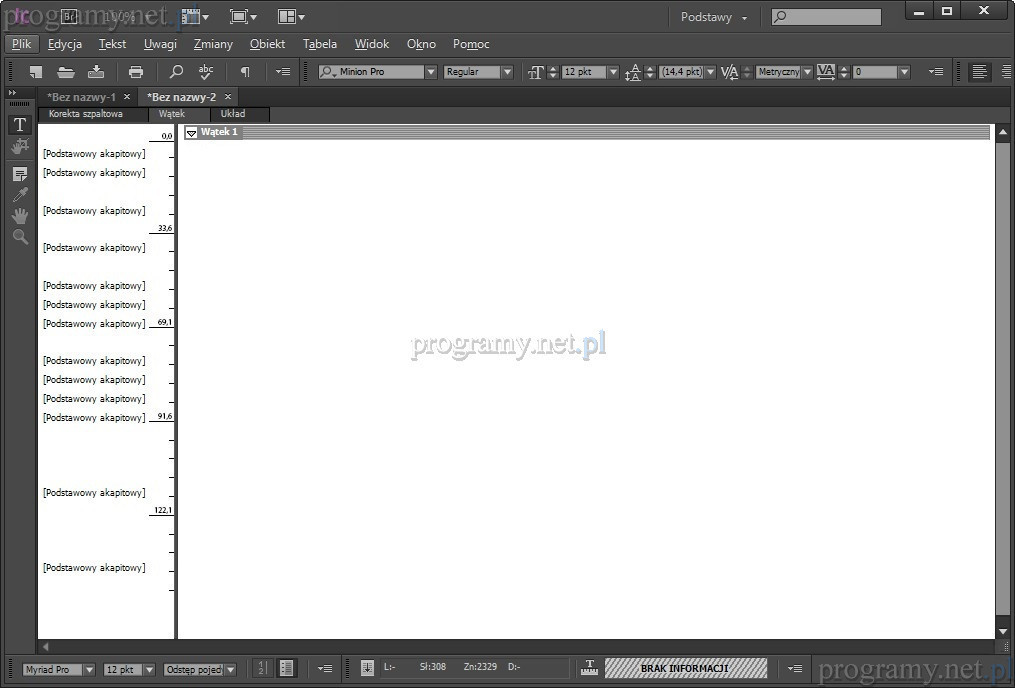Click the Save document icon
The image size is (1015, 688).
(x=96, y=72)
